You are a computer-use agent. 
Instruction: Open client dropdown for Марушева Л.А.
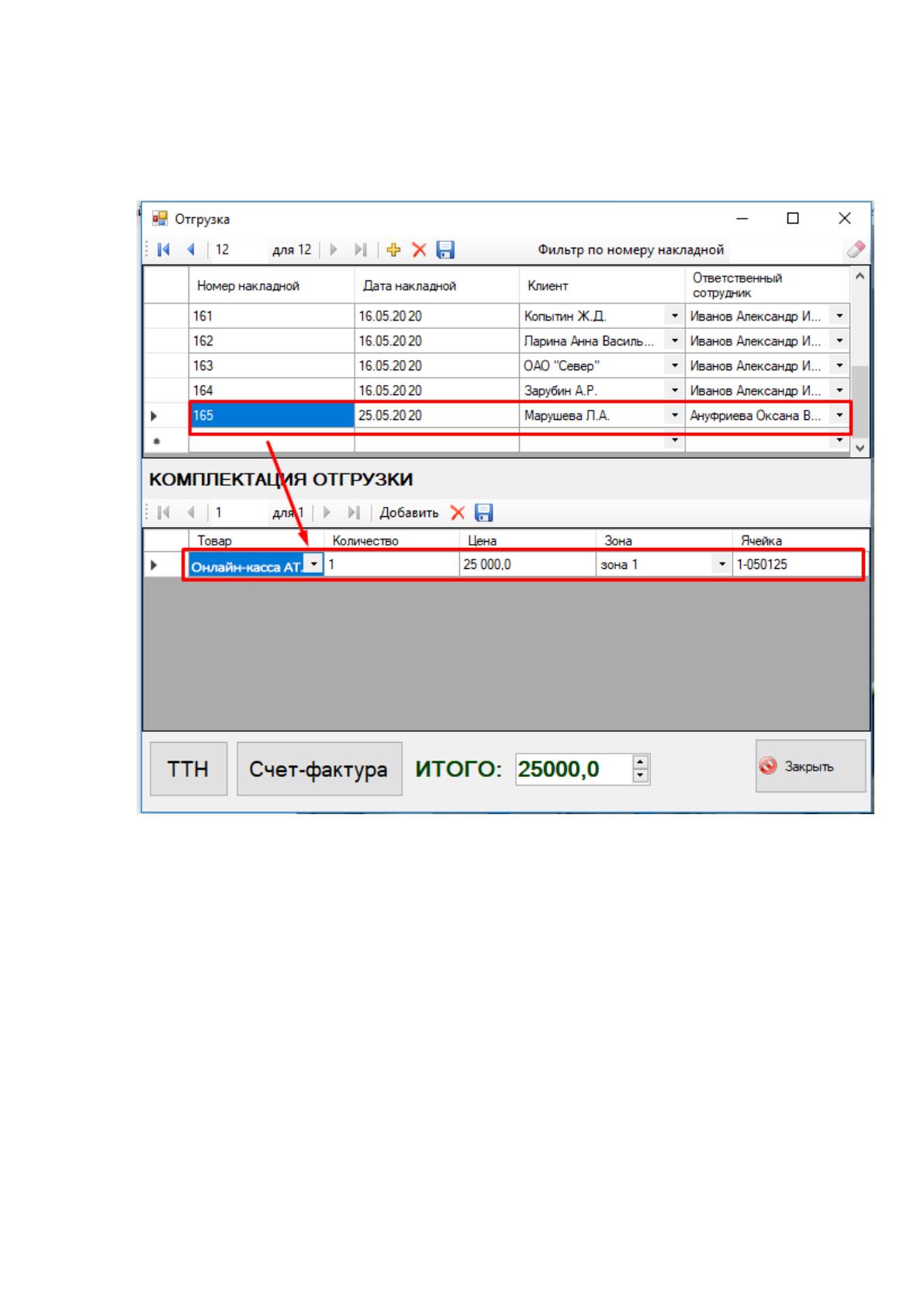675,415
